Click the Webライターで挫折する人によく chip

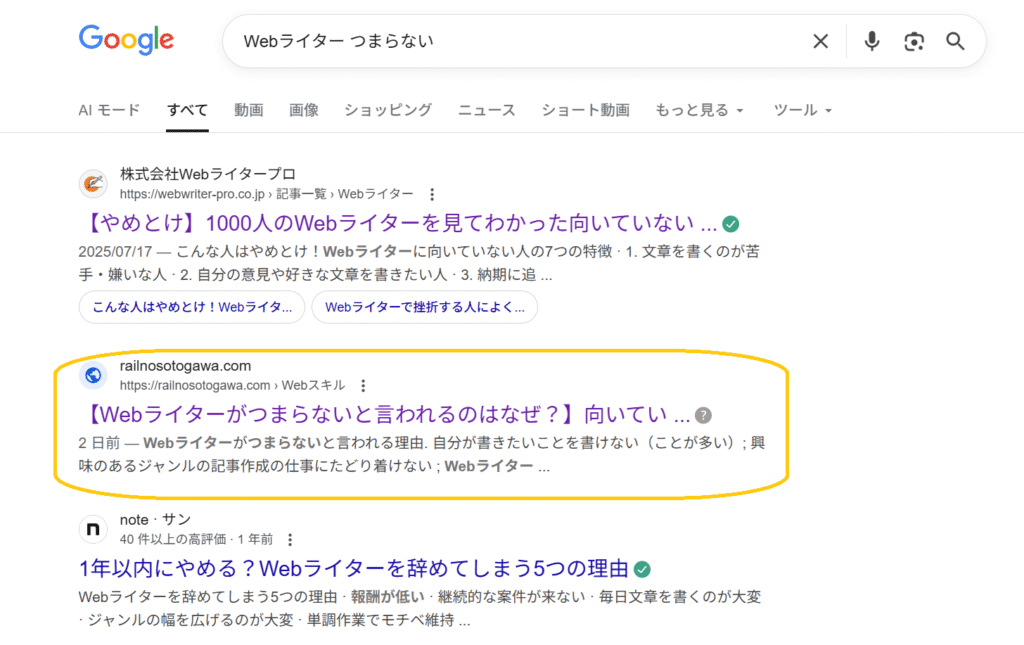tap(424, 308)
